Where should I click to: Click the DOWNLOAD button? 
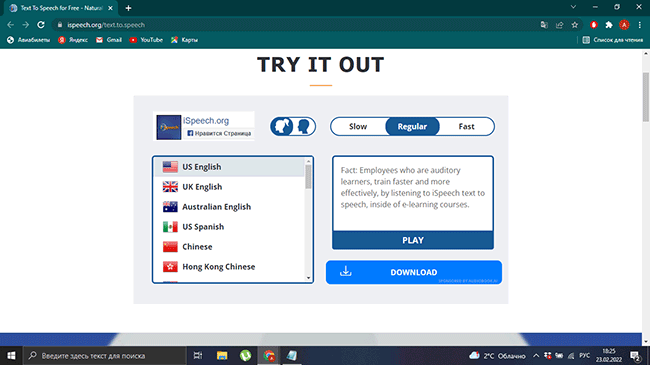pyautogui.click(x=414, y=272)
